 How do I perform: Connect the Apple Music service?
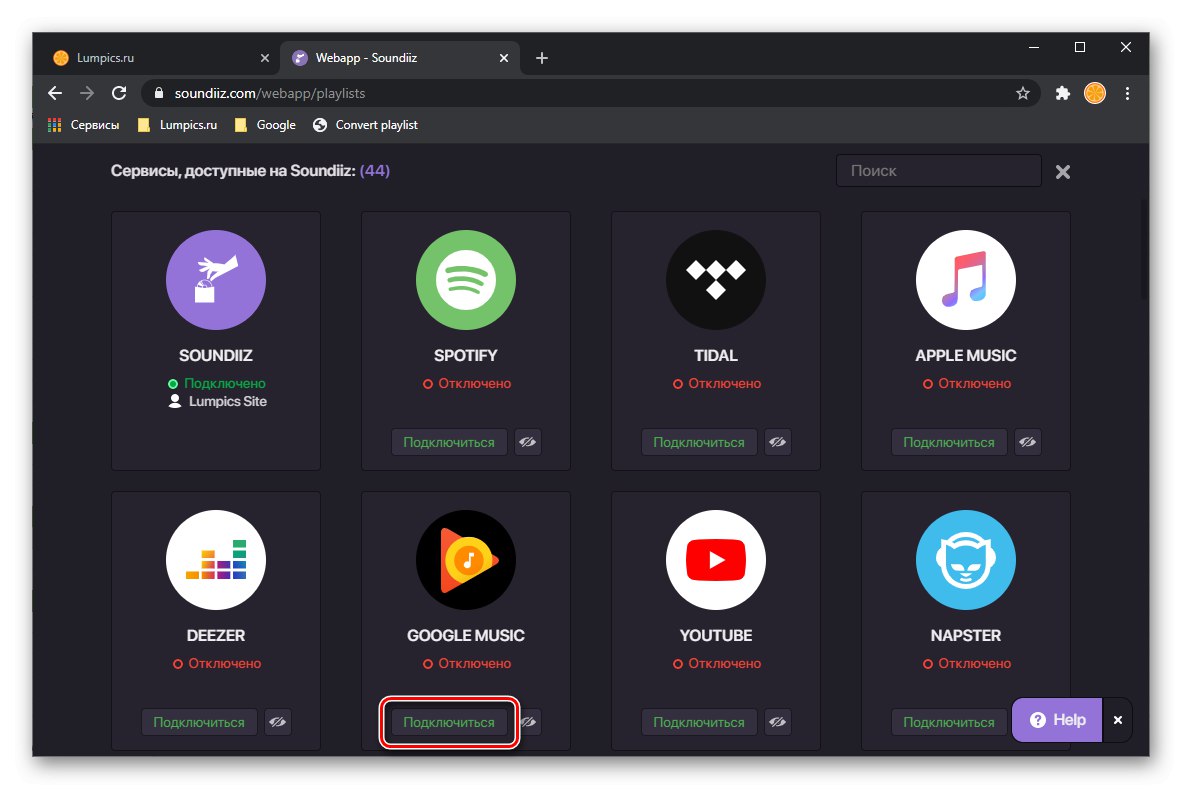point(949,442)
